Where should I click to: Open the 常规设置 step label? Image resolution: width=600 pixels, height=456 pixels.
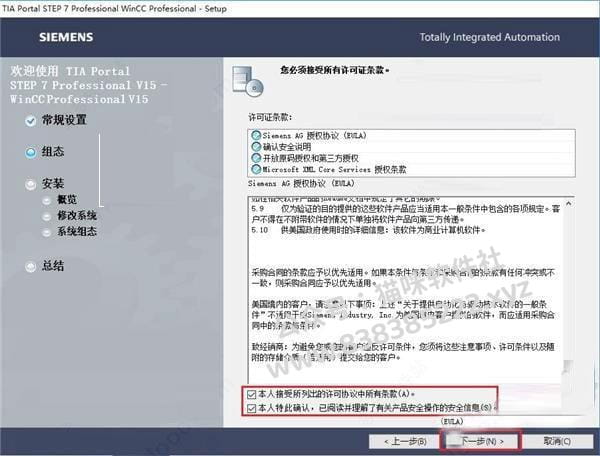pyautogui.click(x=64, y=120)
